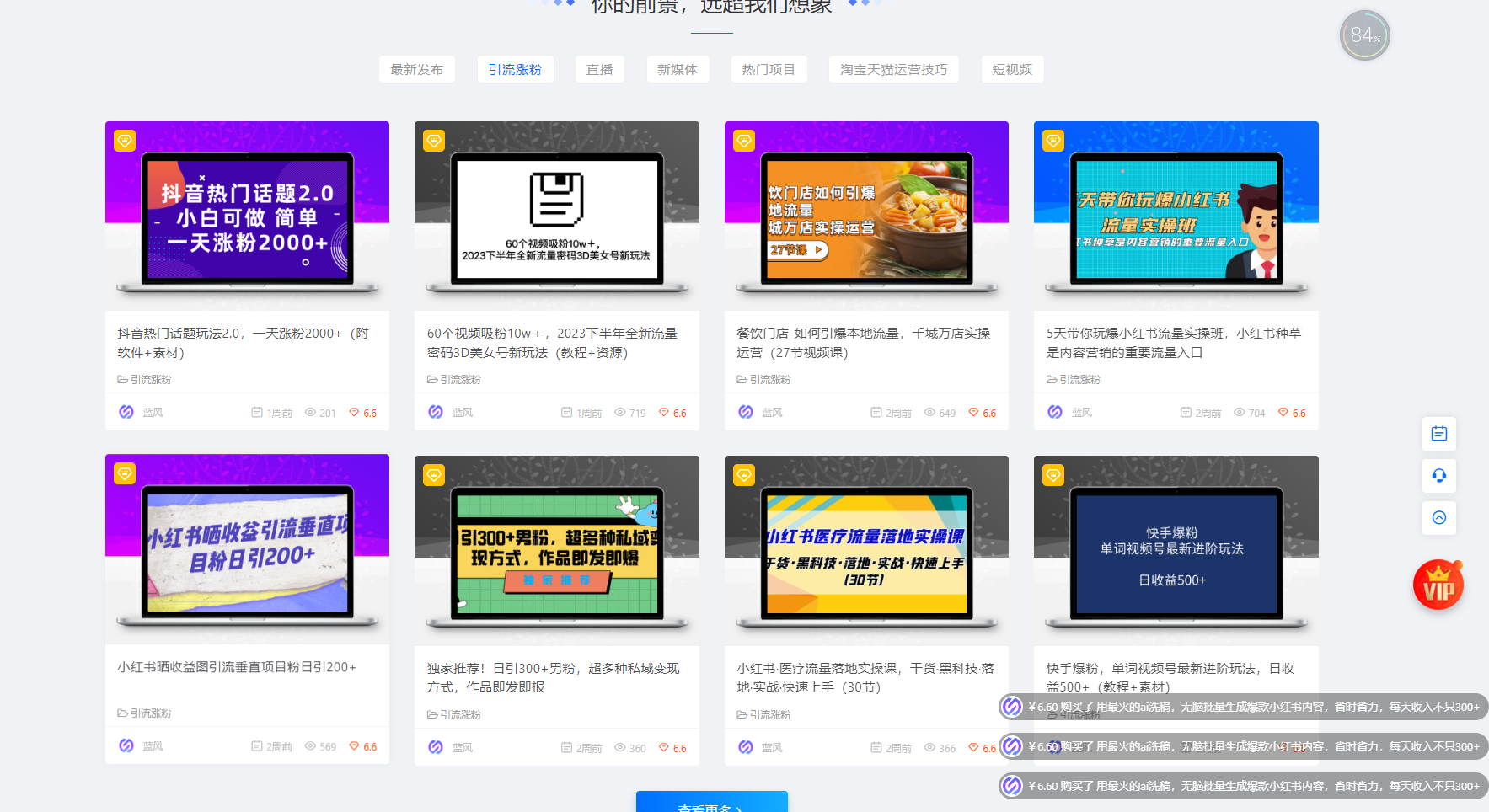1489x812 pixels.
Task: Click title 小红书晒收益图引流垂直项目粉日引200+
Action: click(x=237, y=667)
